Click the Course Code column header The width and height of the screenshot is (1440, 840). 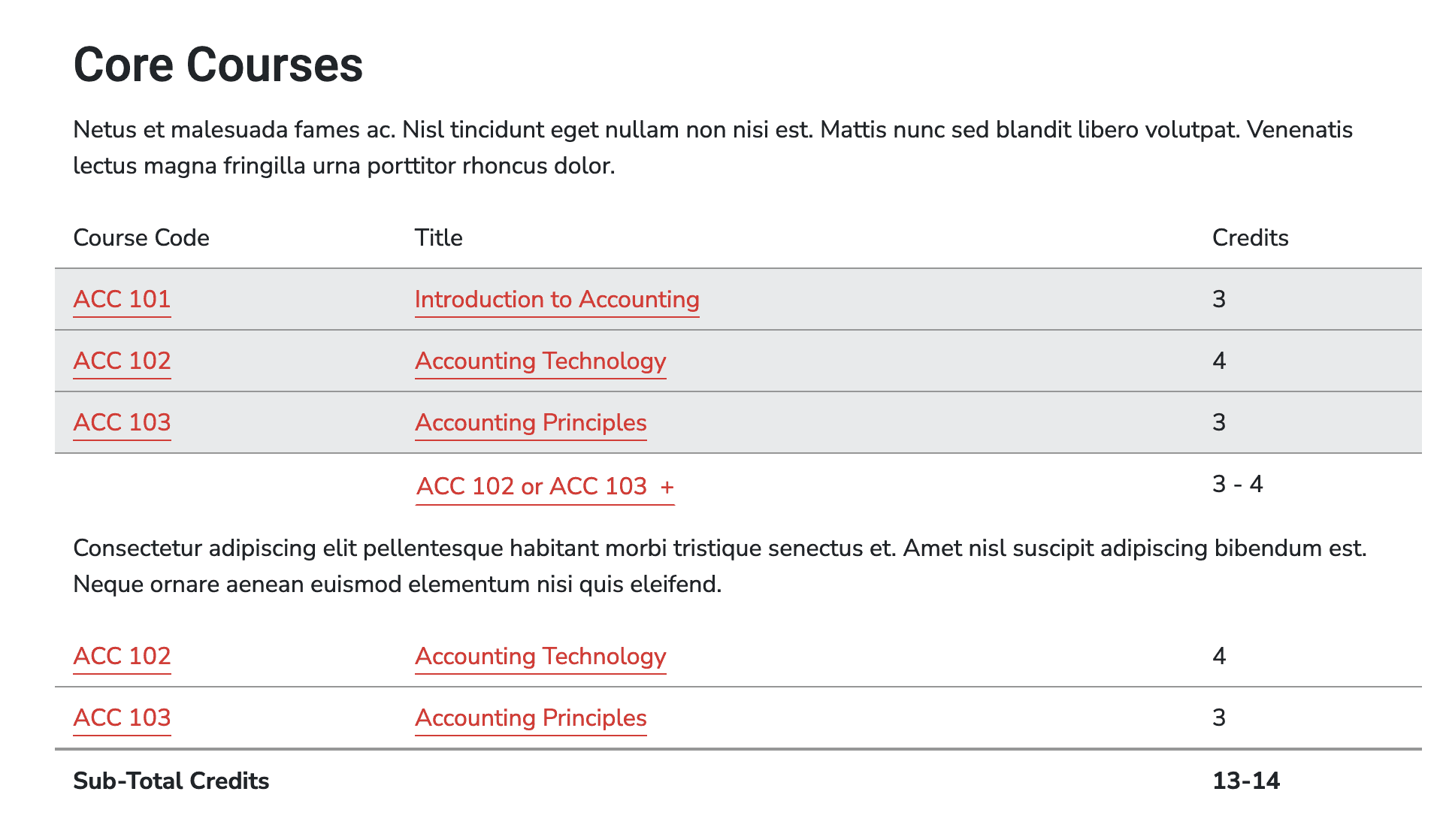[x=141, y=238]
